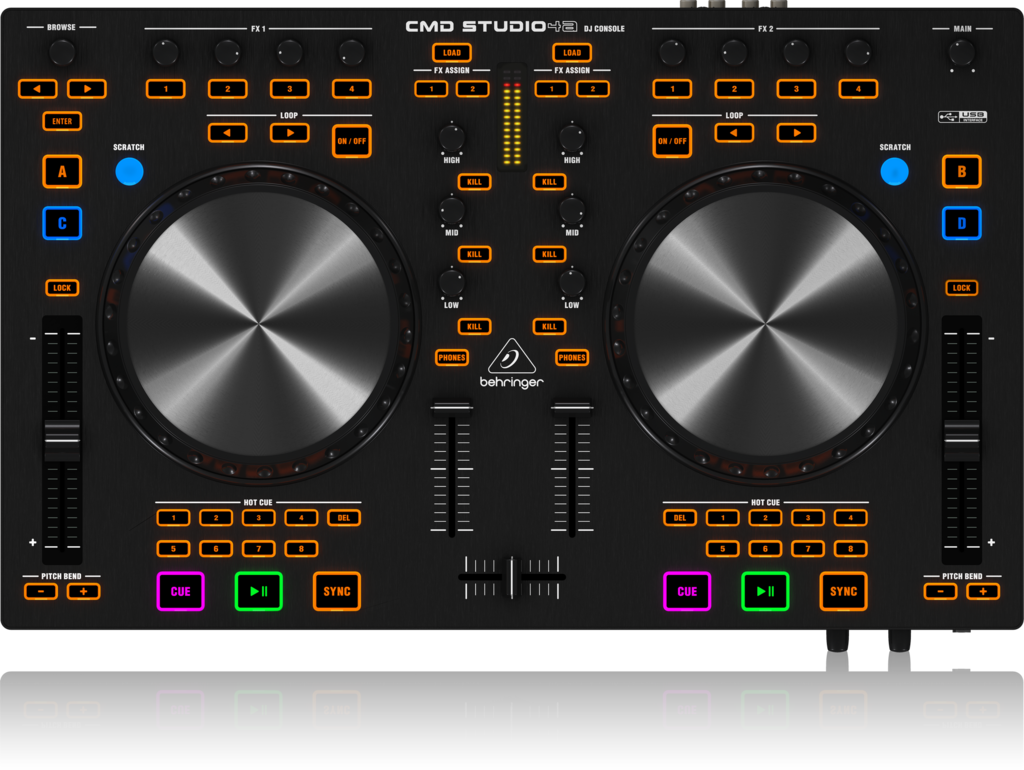Click the MAIN volume knob

point(962,53)
